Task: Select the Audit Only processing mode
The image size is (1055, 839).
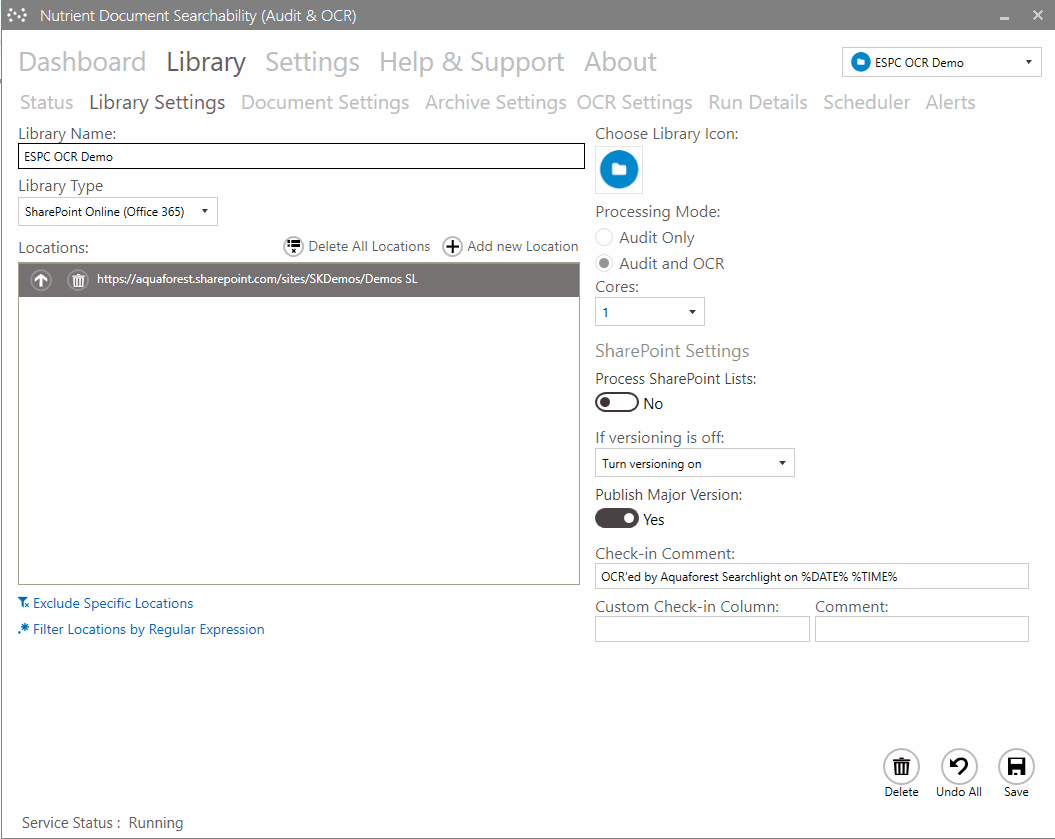Action: tap(603, 237)
